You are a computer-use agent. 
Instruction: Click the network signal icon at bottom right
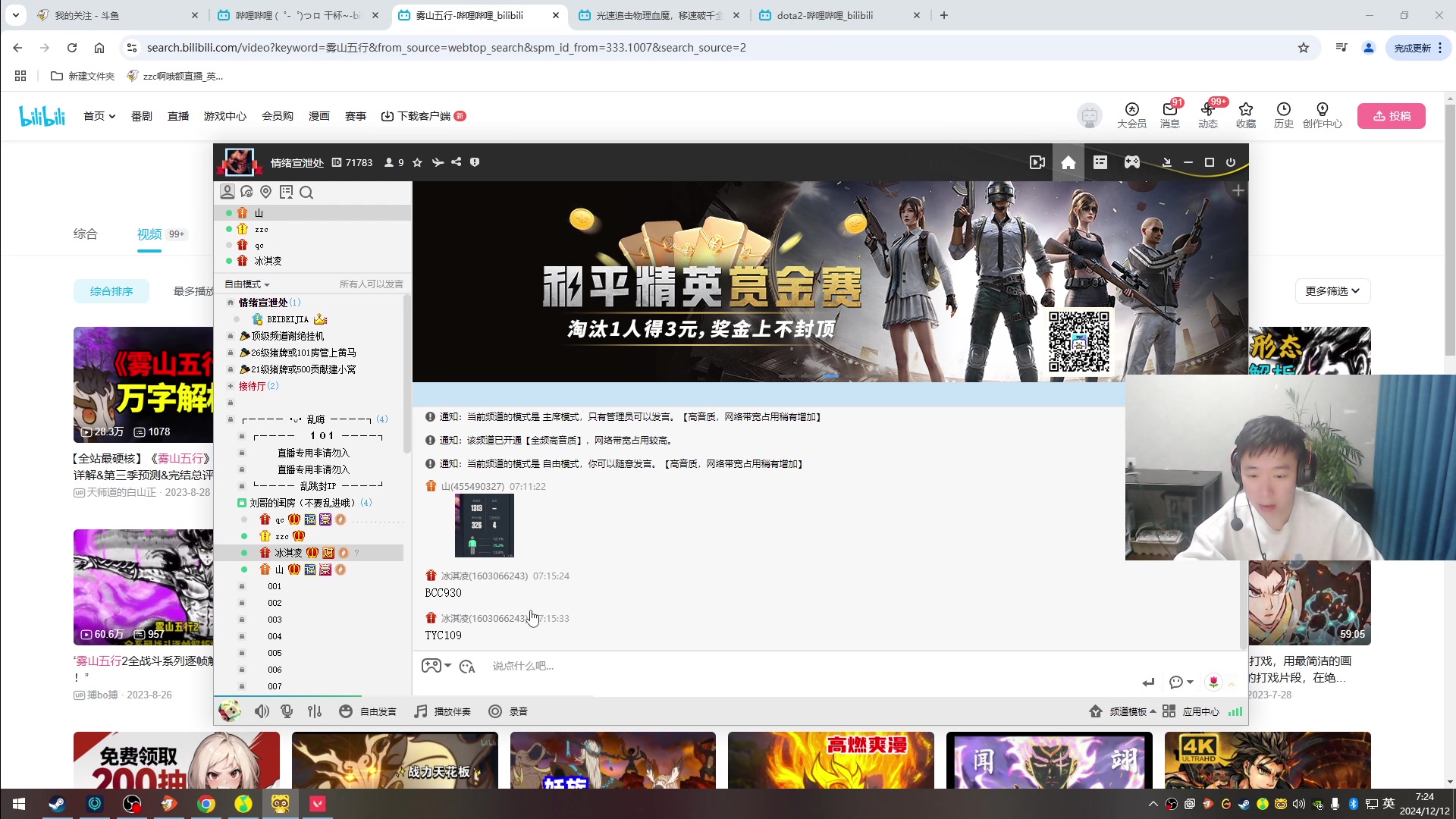click(1235, 711)
